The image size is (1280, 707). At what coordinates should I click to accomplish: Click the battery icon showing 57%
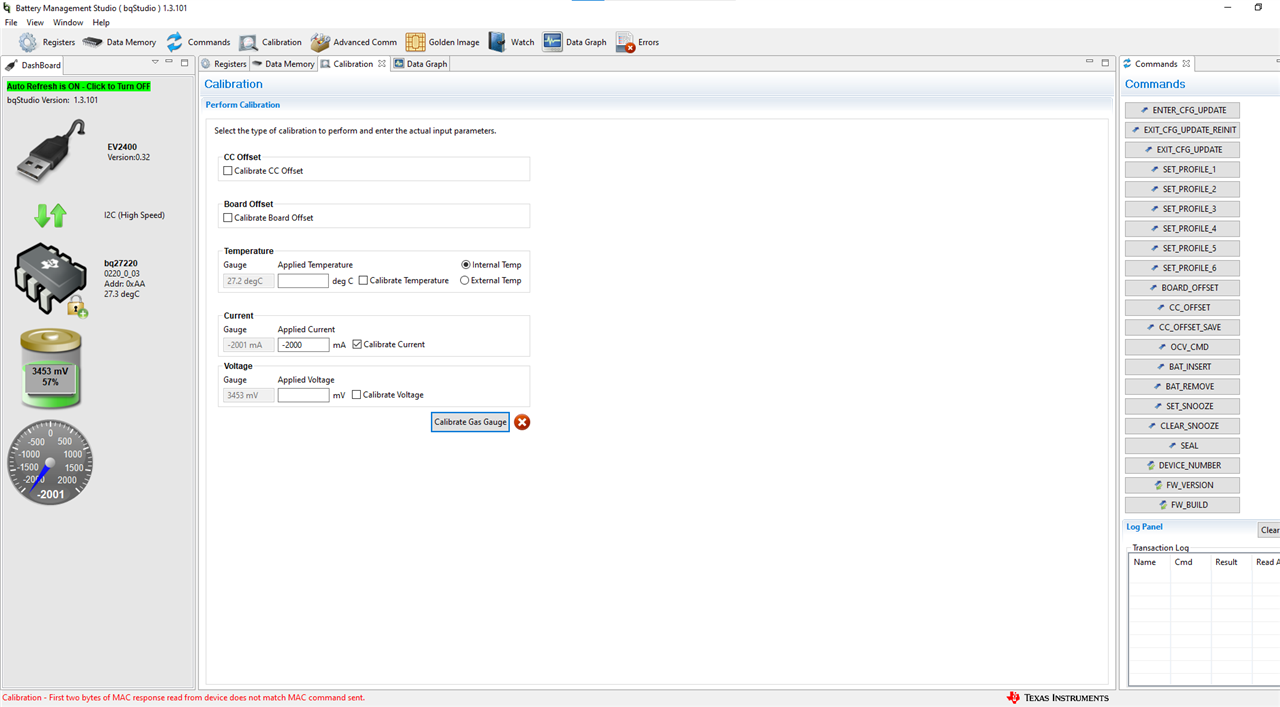(x=50, y=370)
